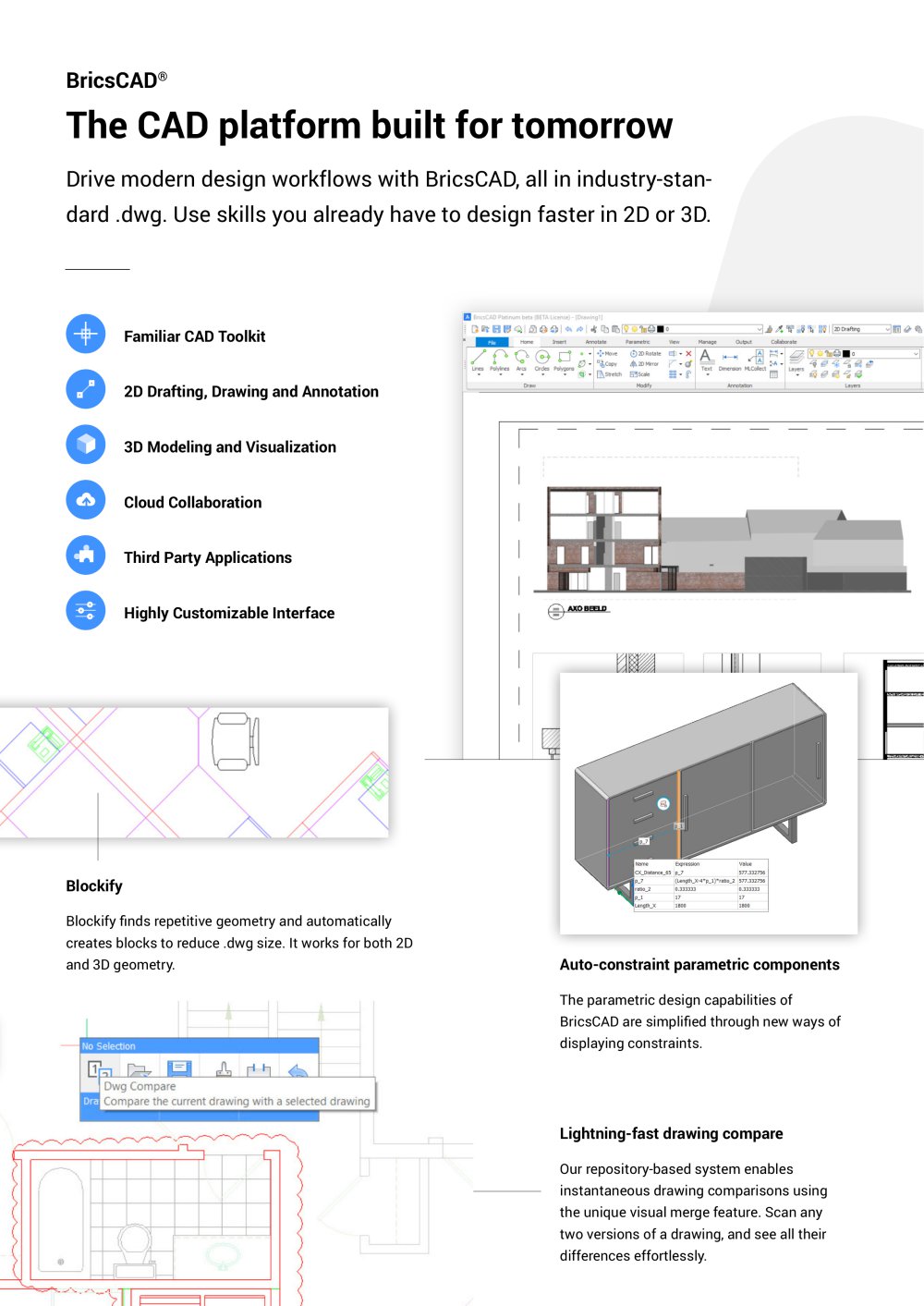The image size is (924, 1306).
Task: Choose the Arcs tool
Action: point(521,362)
